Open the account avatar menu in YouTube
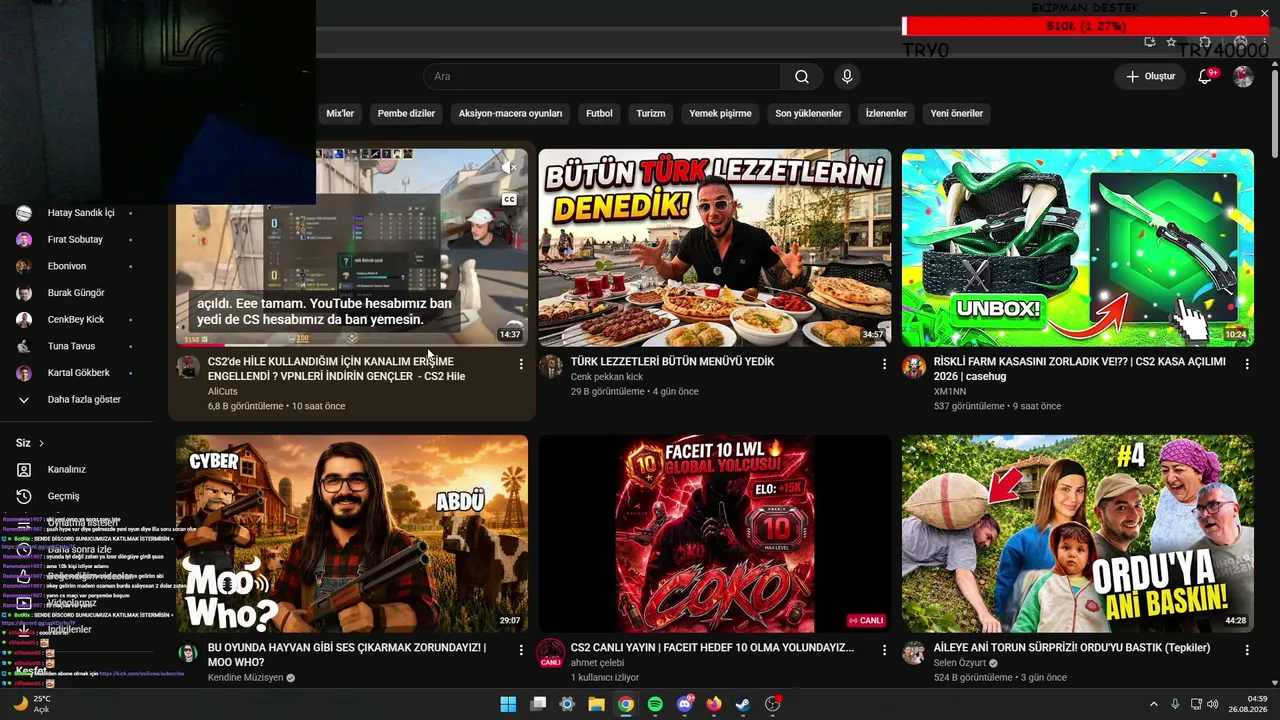Viewport: 1280px width, 720px height. (x=1243, y=77)
